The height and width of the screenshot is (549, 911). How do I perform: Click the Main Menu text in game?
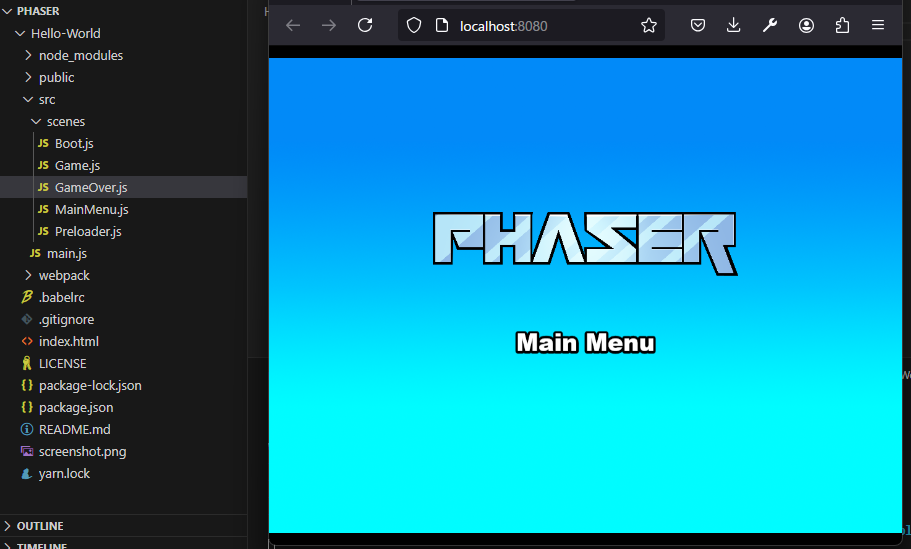point(585,343)
